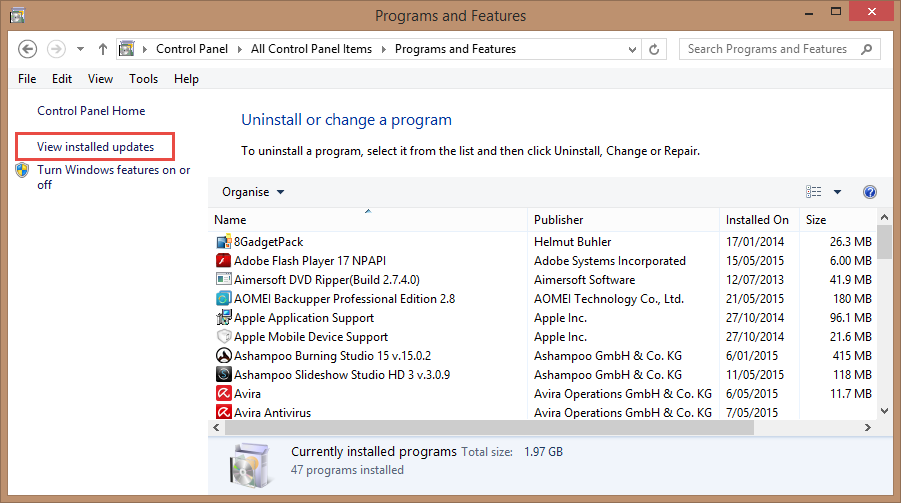Viewport: 901px width, 503px height.
Task: Open the View menu
Action: (100, 79)
